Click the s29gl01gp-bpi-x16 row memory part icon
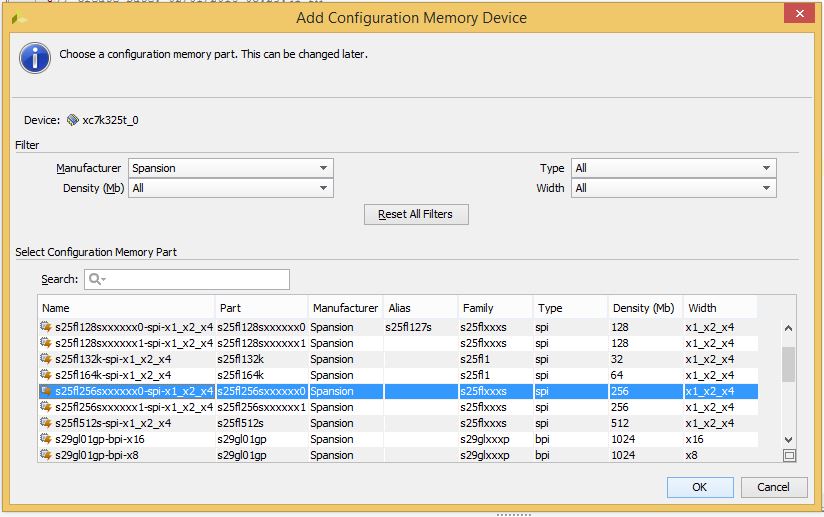The image size is (824, 517). point(46,439)
